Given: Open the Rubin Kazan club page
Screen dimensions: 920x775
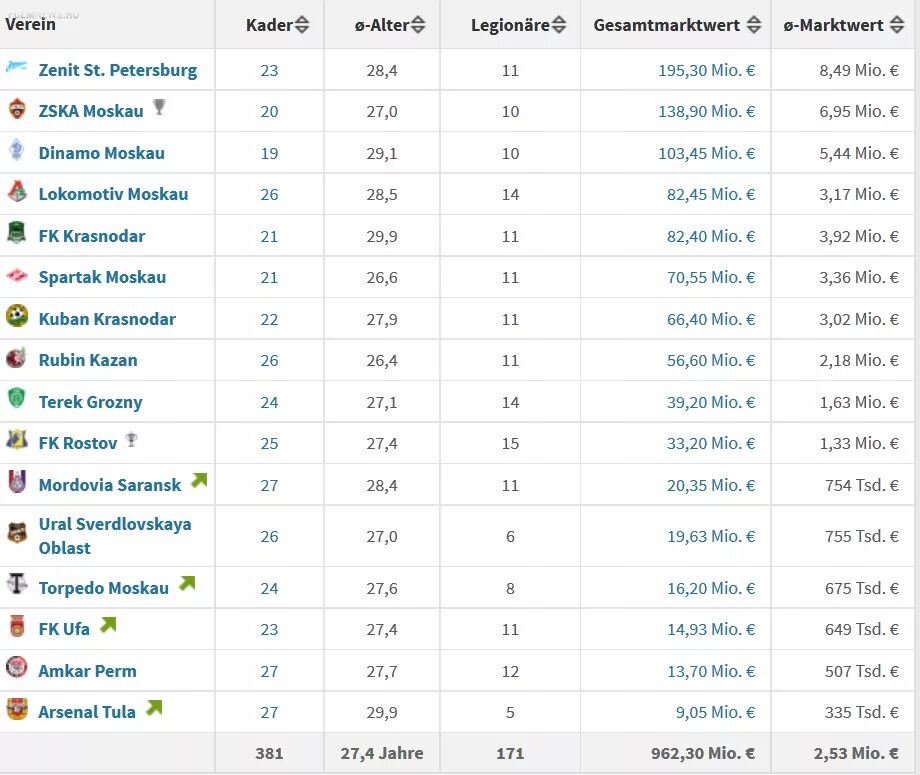Looking at the screenshot, I should tap(88, 360).
